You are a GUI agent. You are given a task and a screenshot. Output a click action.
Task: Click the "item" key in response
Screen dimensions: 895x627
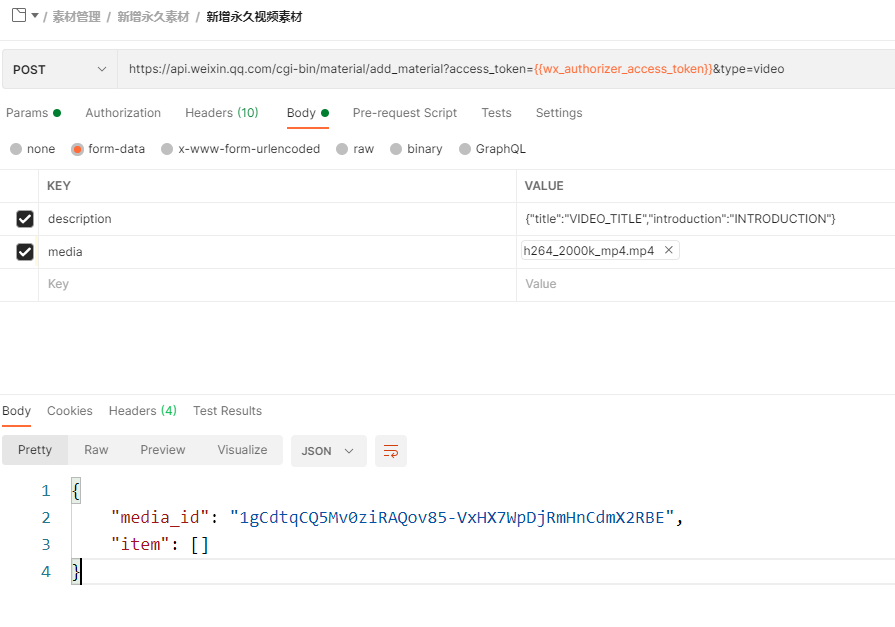click(140, 545)
